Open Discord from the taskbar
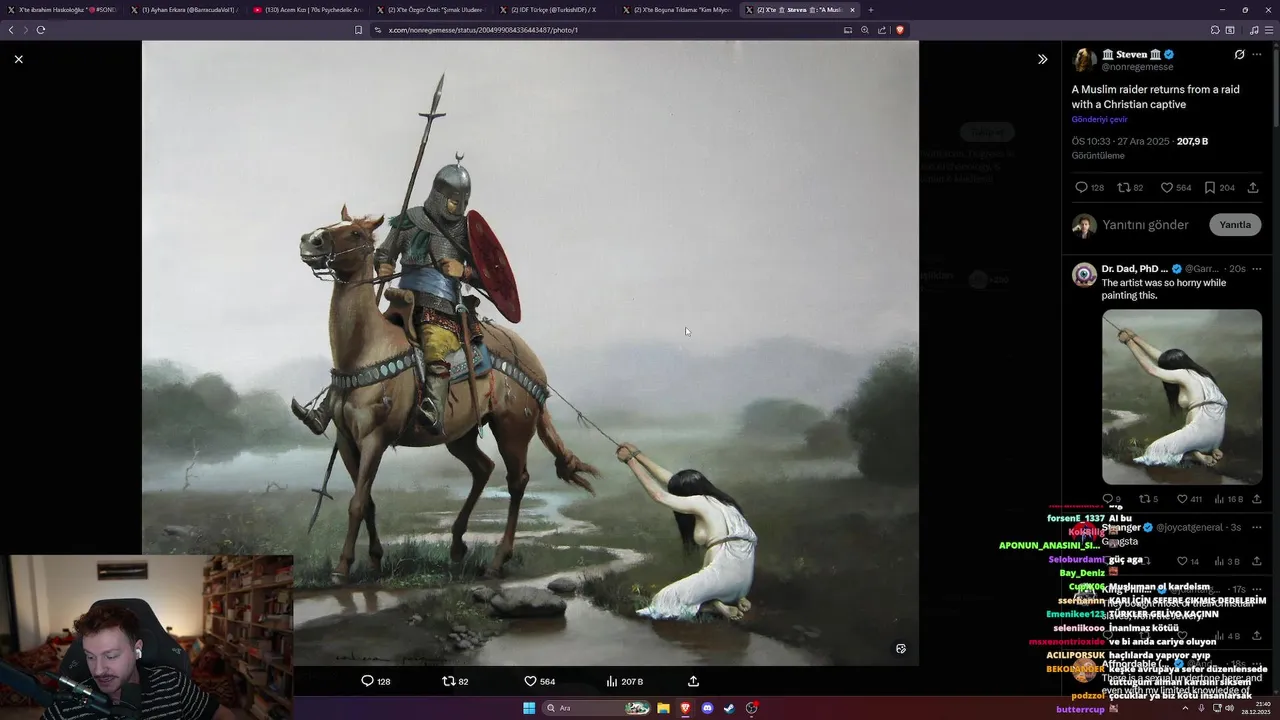1280x720 pixels. tap(707, 708)
